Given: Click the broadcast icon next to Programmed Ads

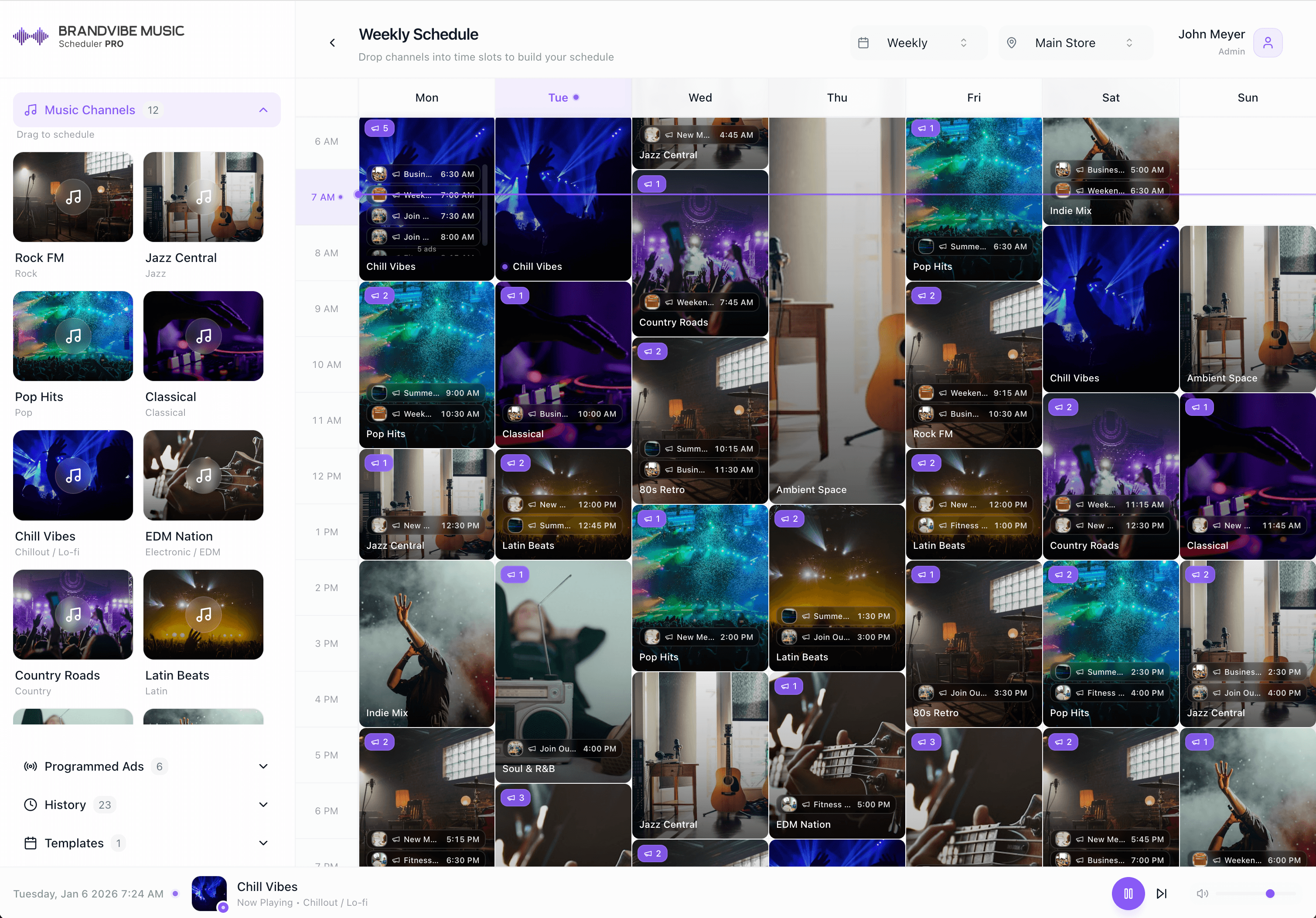Looking at the screenshot, I should pyautogui.click(x=30, y=766).
